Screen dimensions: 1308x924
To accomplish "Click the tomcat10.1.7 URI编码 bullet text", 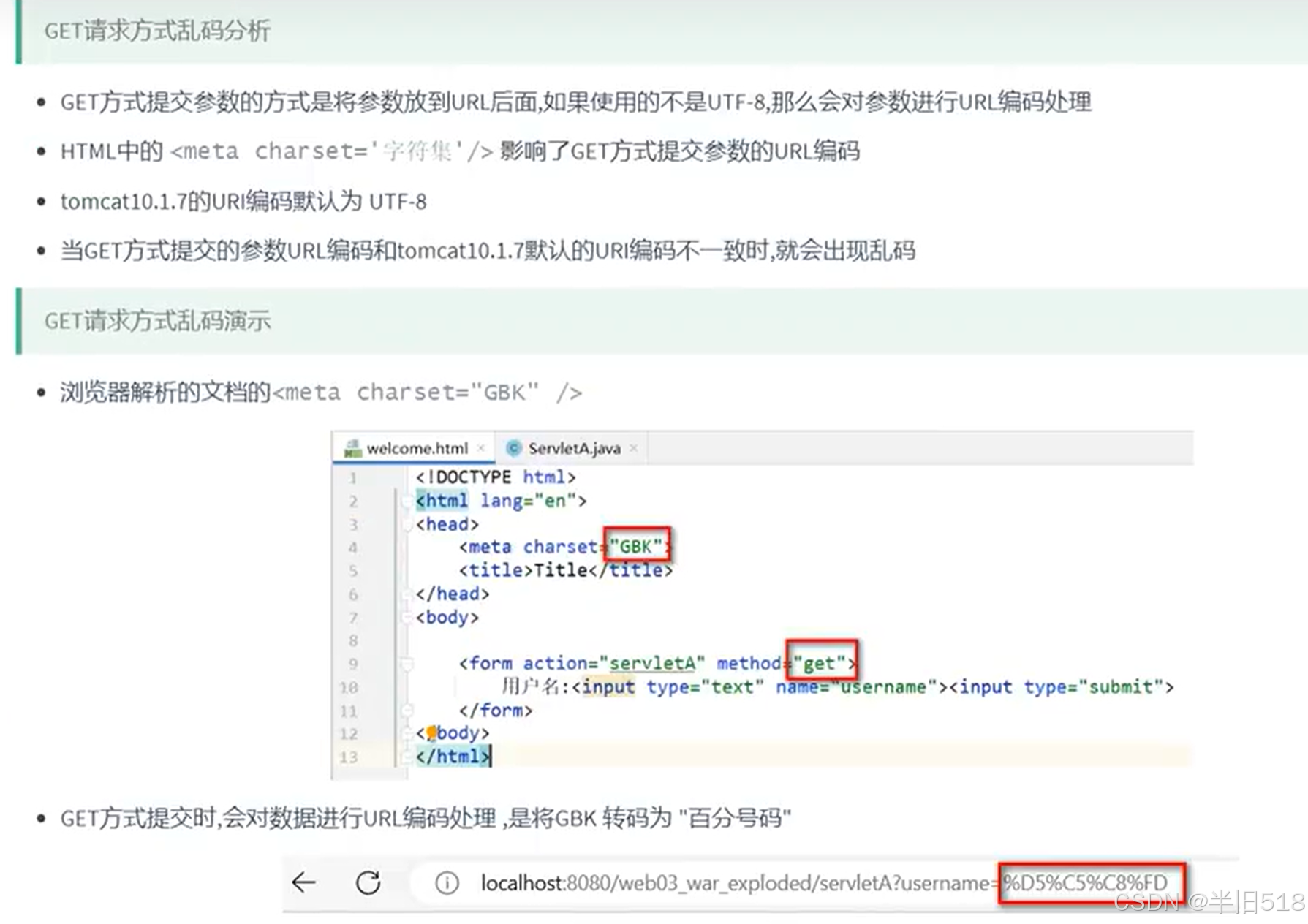I will (x=243, y=201).
